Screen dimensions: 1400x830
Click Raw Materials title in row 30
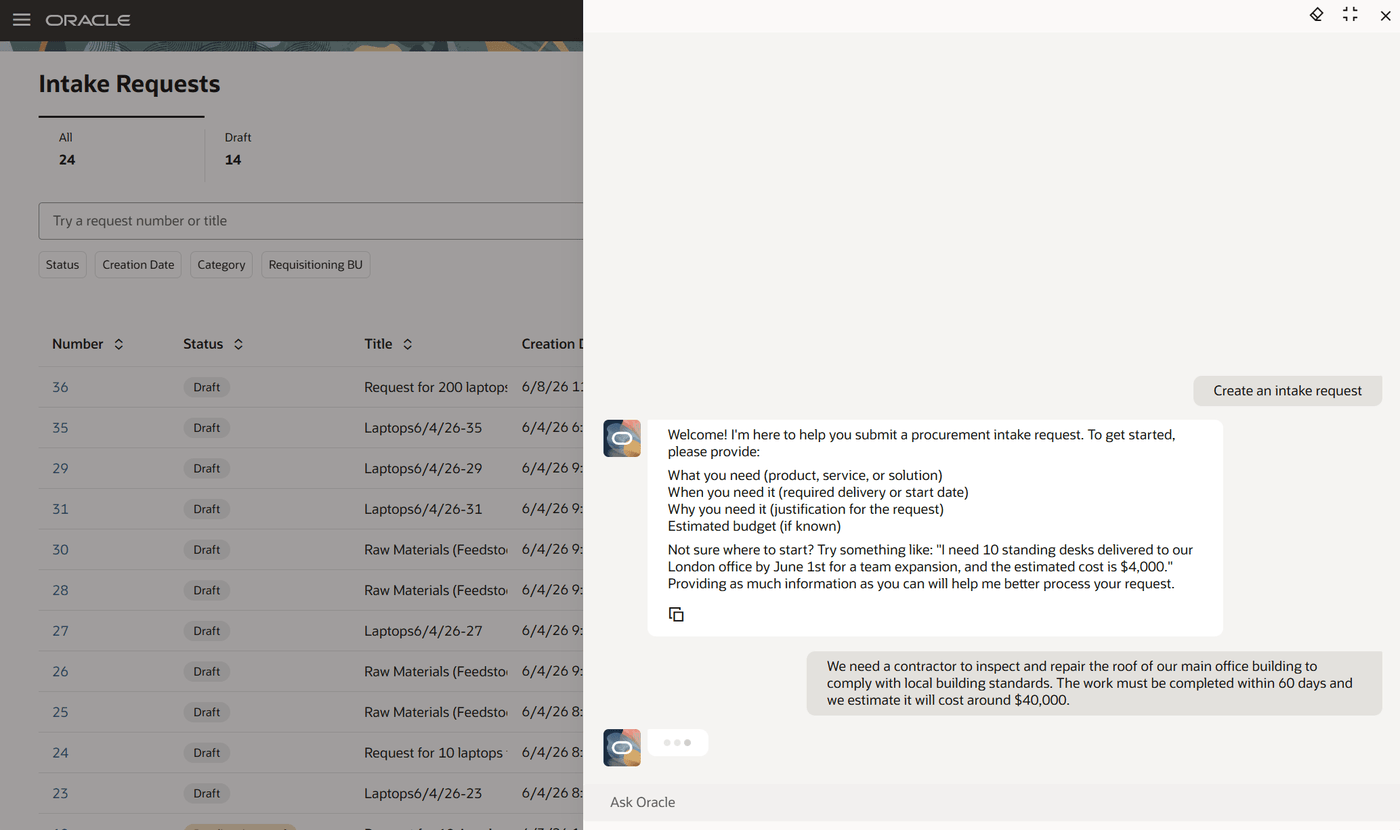[436, 549]
